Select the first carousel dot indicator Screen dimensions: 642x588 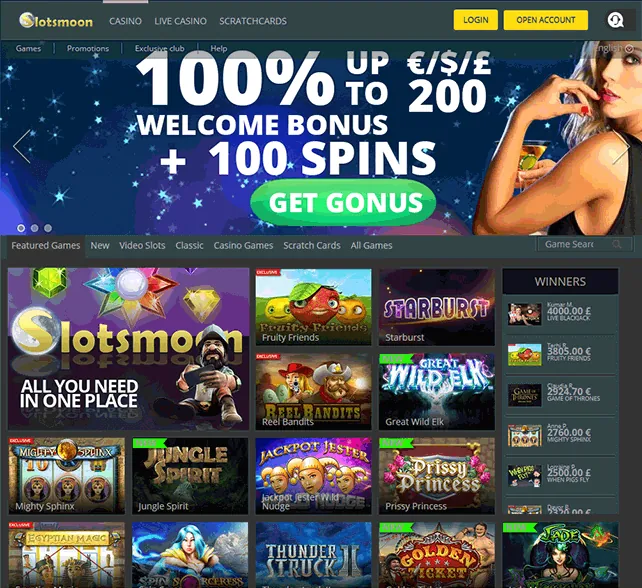pyautogui.click(x=21, y=228)
